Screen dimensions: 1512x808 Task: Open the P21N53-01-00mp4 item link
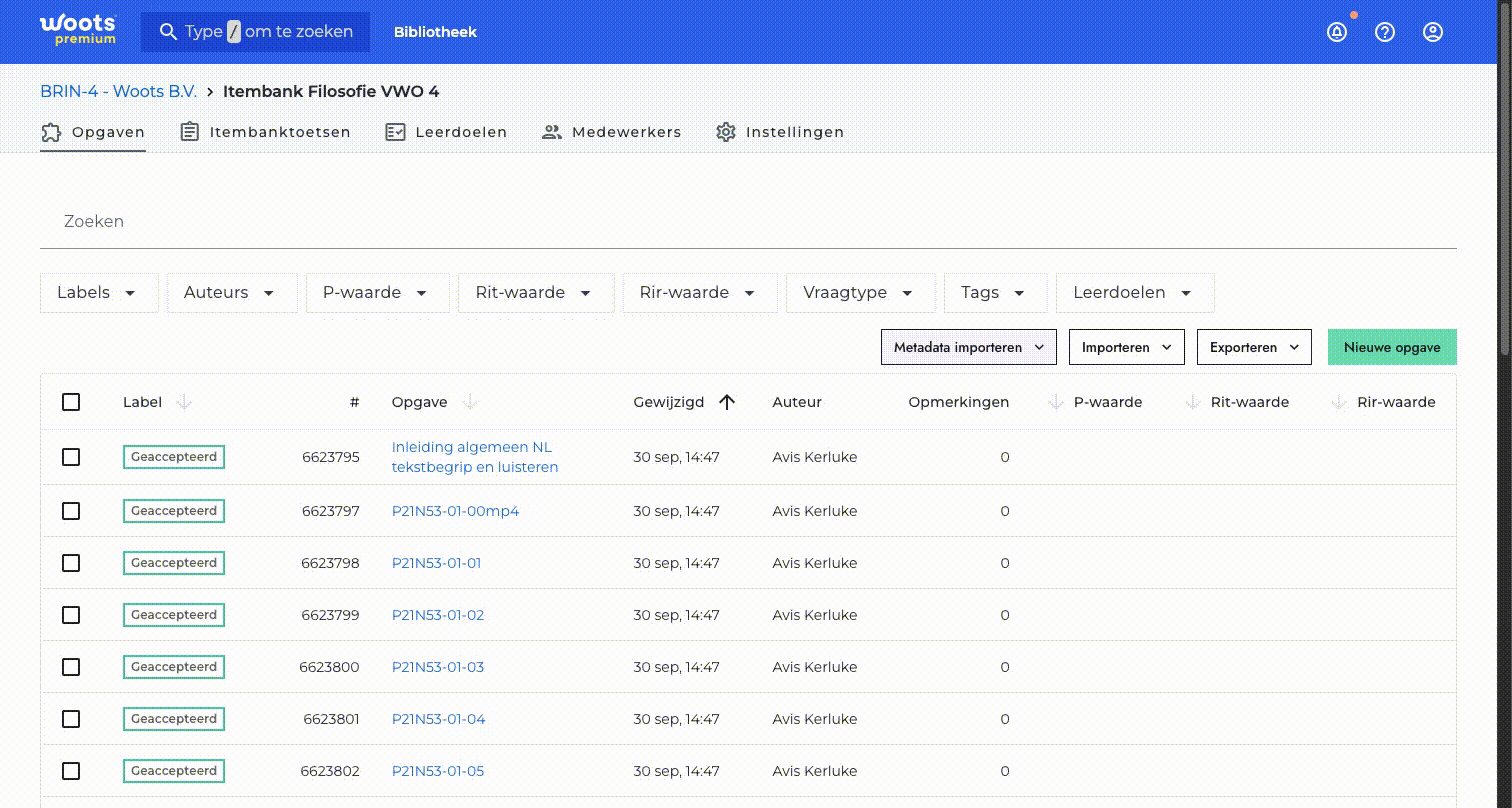pos(455,511)
